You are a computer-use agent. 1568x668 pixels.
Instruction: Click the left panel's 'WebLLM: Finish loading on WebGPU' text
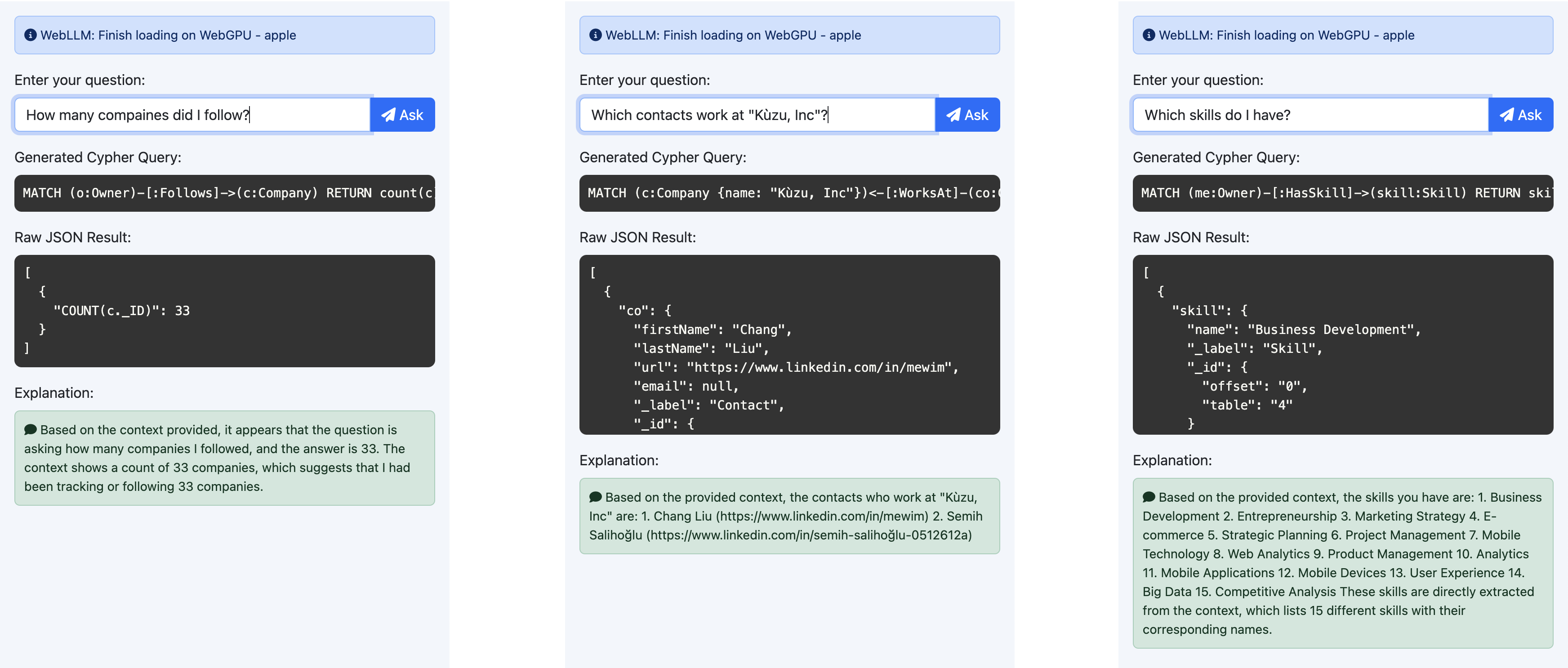tap(168, 36)
